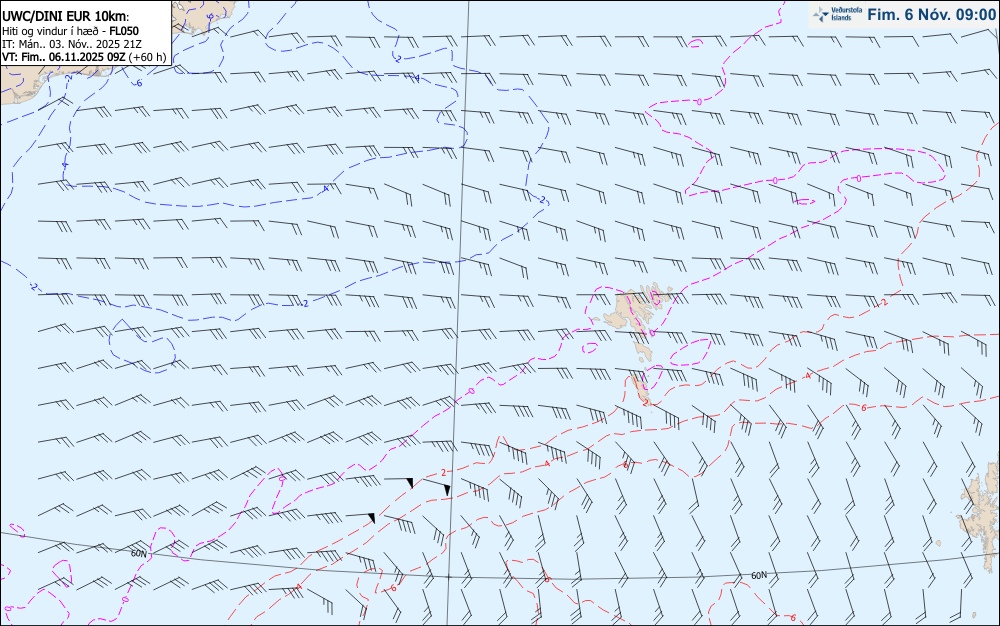1000x626 pixels.
Task: Click the '60N' latitude label near right side
Action: pyautogui.click(x=759, y=576)
